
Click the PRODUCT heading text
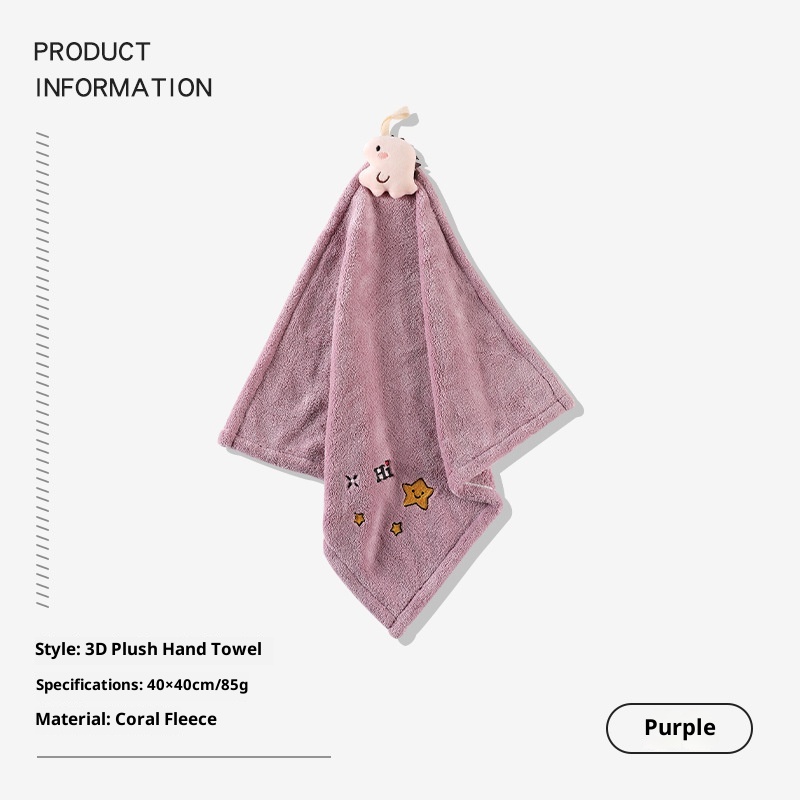(92, 52)
